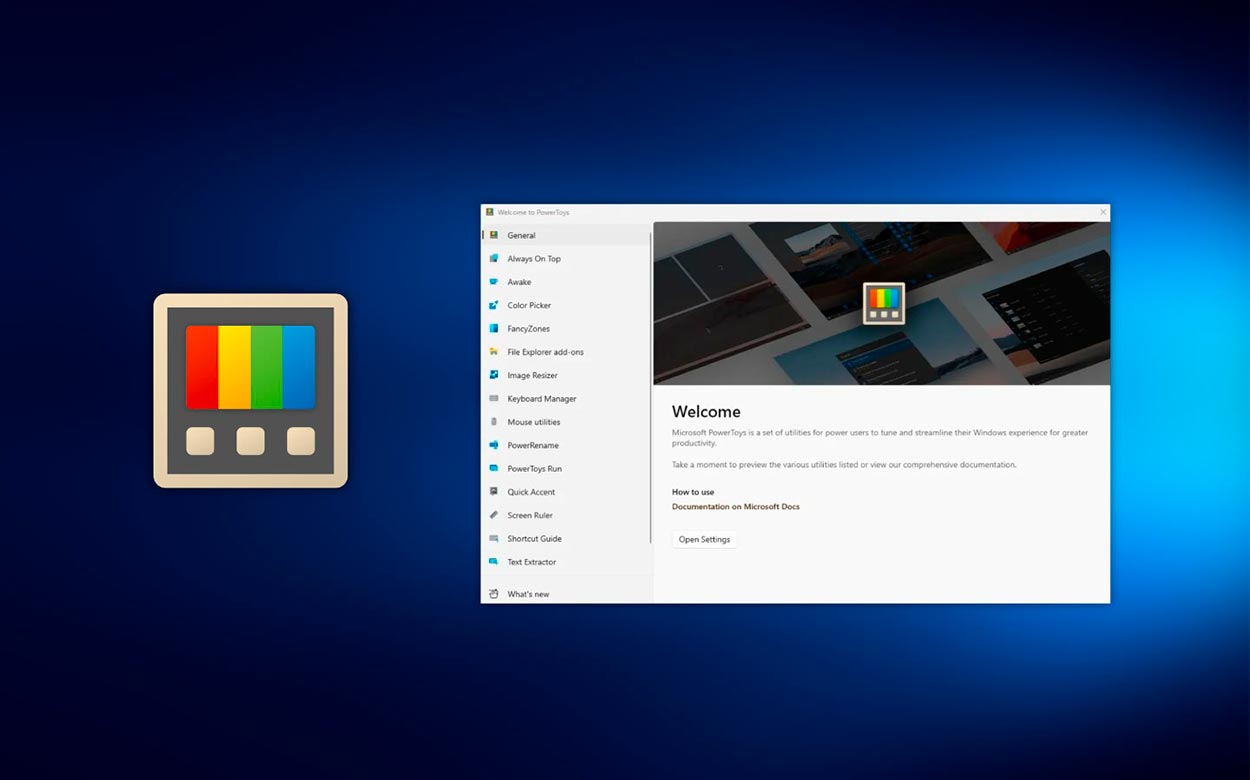Open the Shortcut Guide page
The width and height of the screenshot is (1250, 780).
point(534,539)
